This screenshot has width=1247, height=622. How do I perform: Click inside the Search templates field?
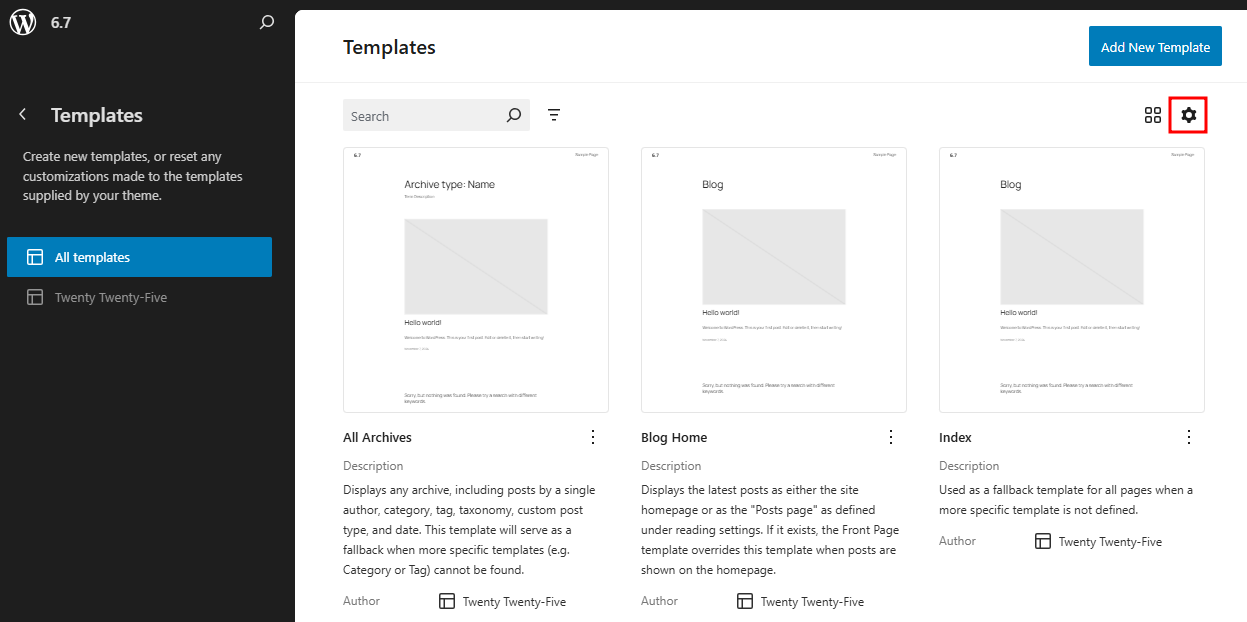420,115
